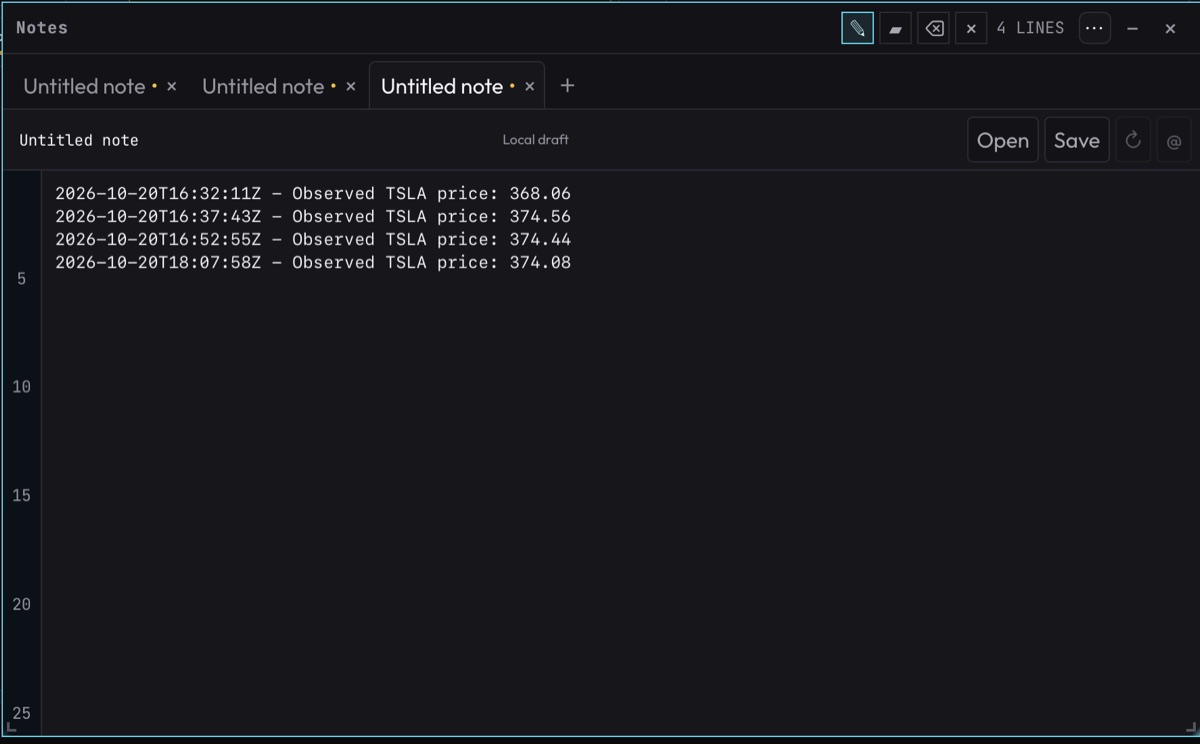Click line number 20 in the gutter
Screen dimensions: 1200x744
21,604
